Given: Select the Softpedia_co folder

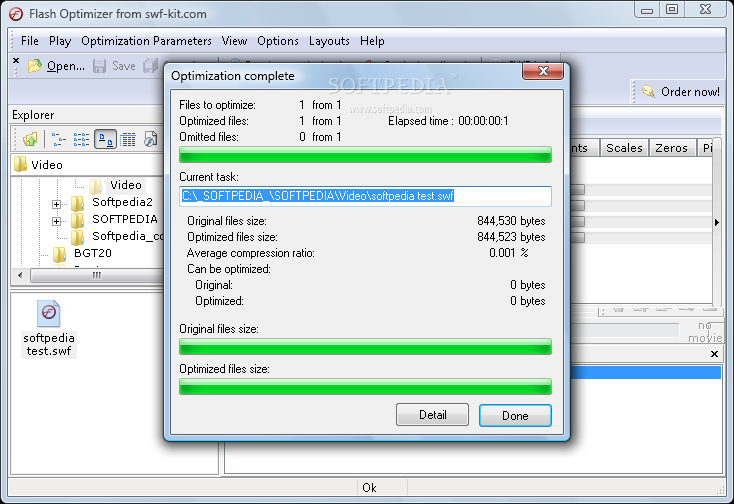Looking at the screenshot, I should [127, 236].
